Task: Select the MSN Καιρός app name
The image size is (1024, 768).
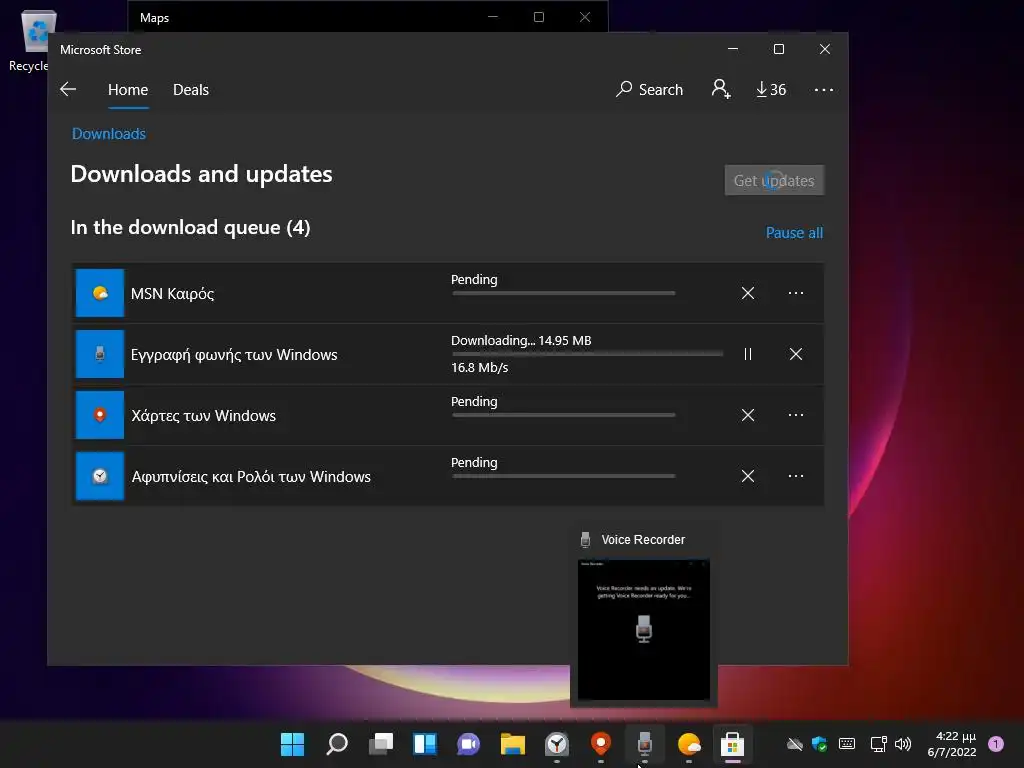Action: click(x=172, y=294)
